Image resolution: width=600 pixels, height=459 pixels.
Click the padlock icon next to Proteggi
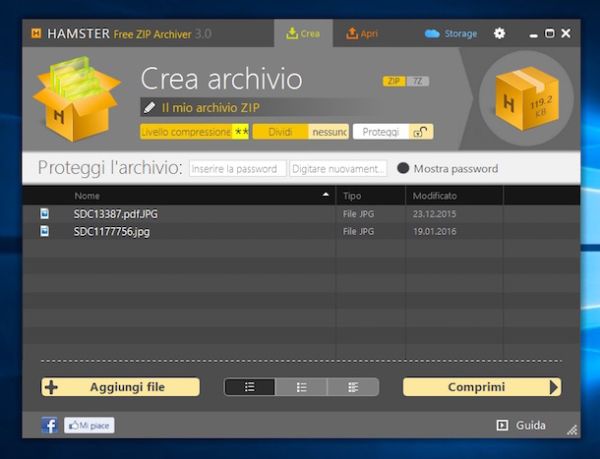[422, 132]
